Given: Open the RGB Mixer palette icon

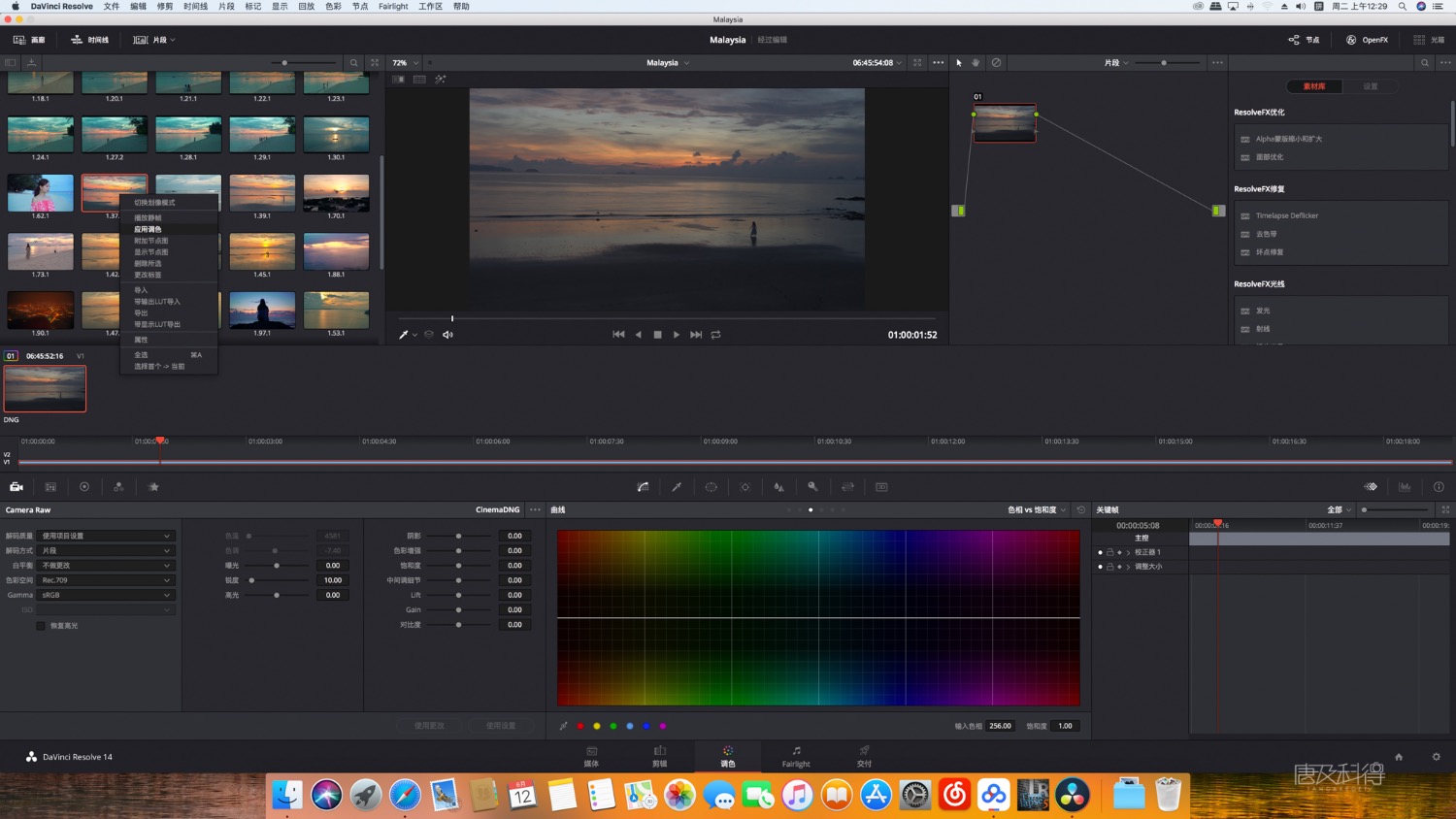Looking at the screenshot, I should [118, 487].
